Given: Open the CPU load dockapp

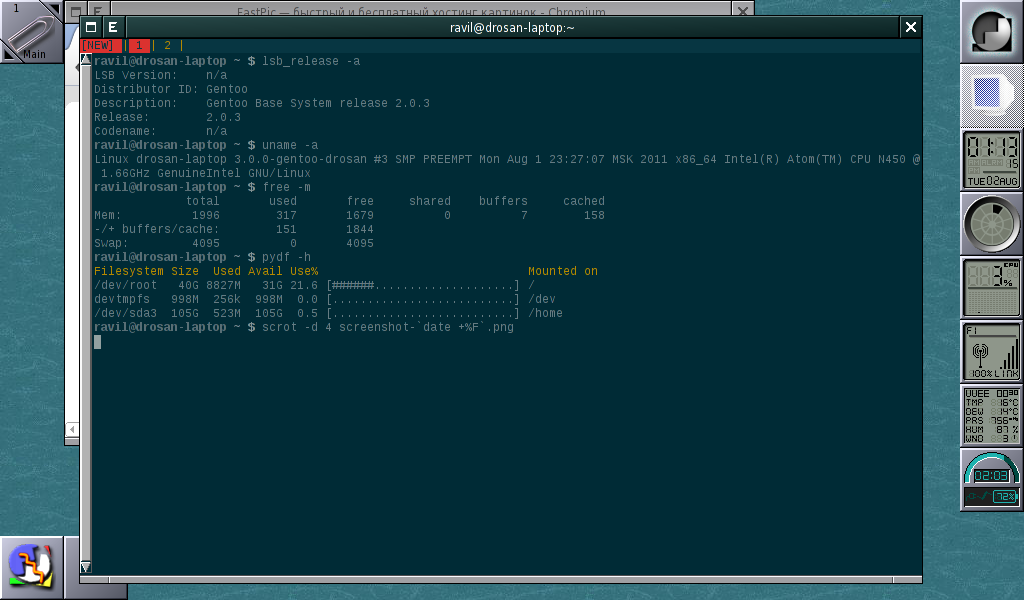Looking at the screenshot, I should tap(991, 288).
